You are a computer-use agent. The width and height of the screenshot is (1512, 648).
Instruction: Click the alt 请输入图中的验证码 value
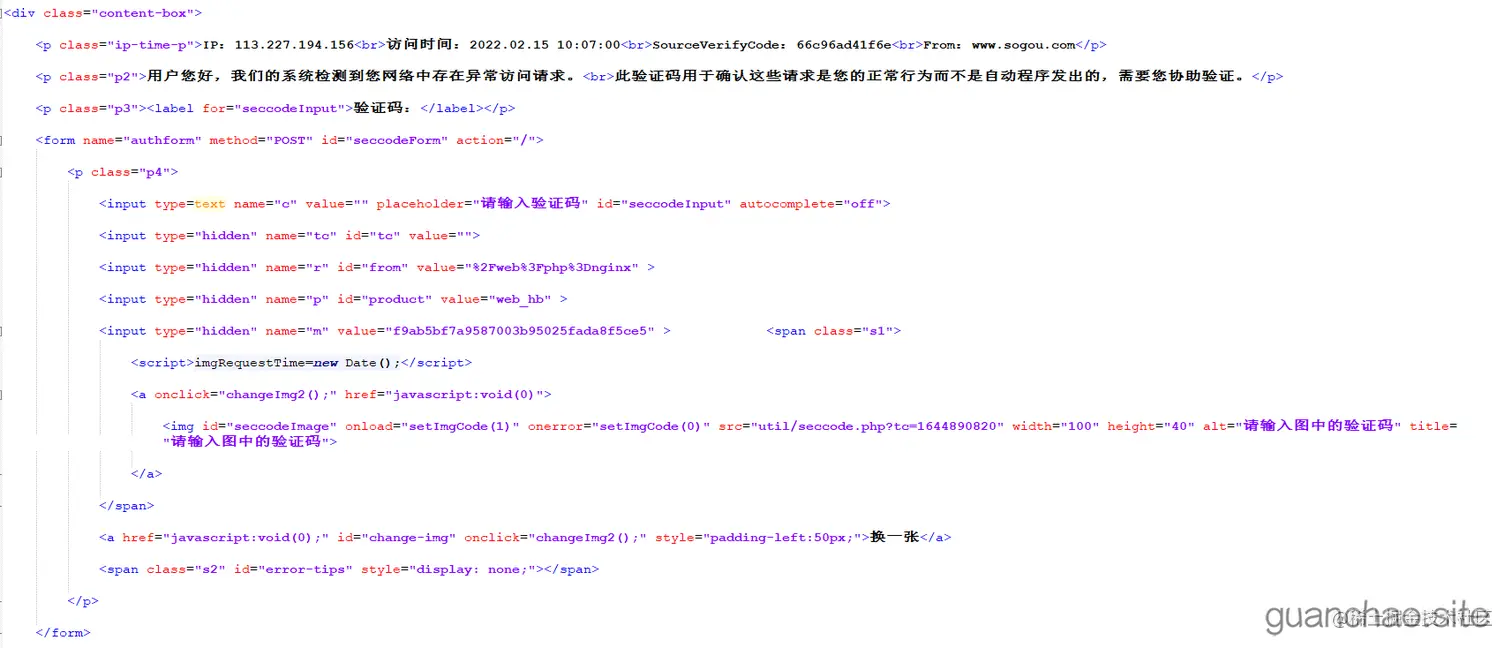pyautogui.click(x=1318, y=427)
